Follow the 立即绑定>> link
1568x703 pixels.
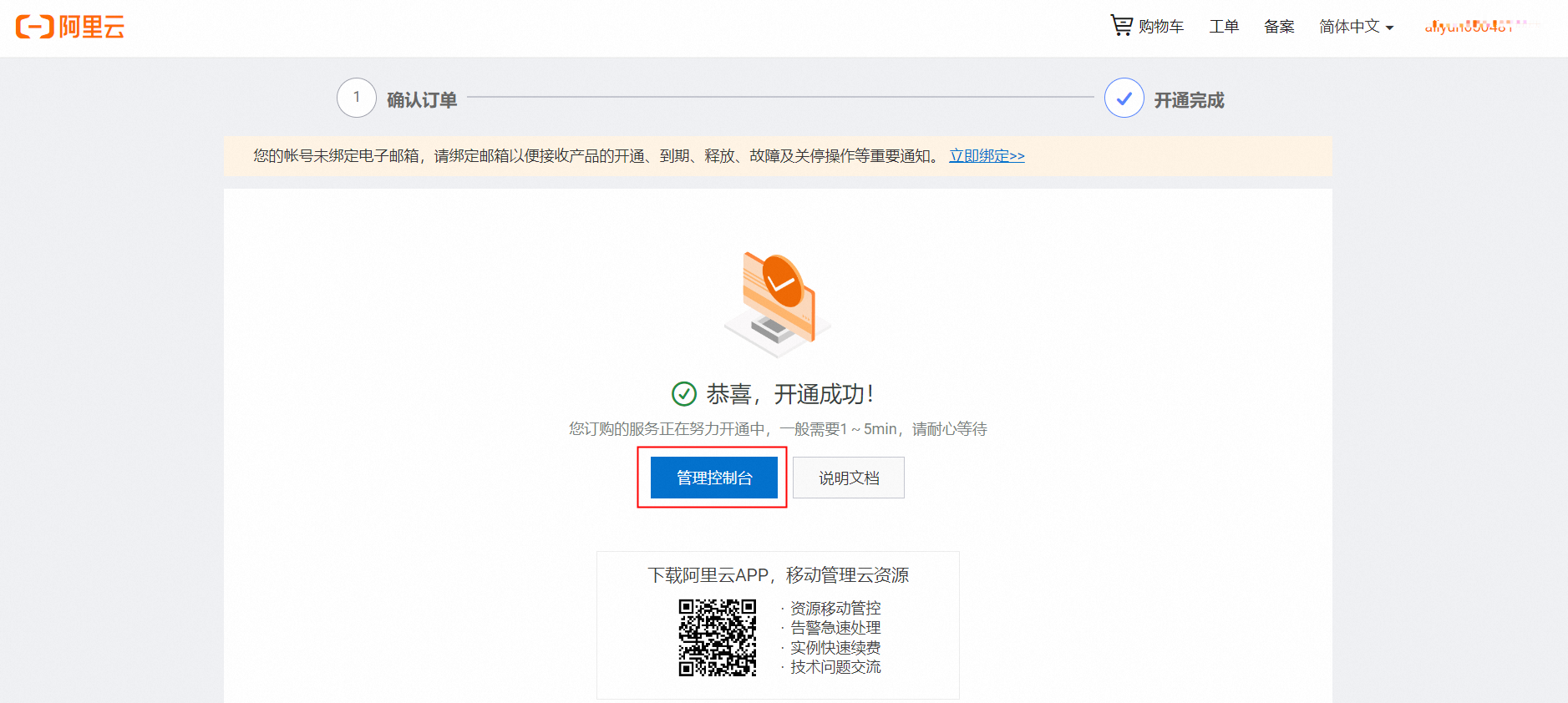click(x=987, y=156)
